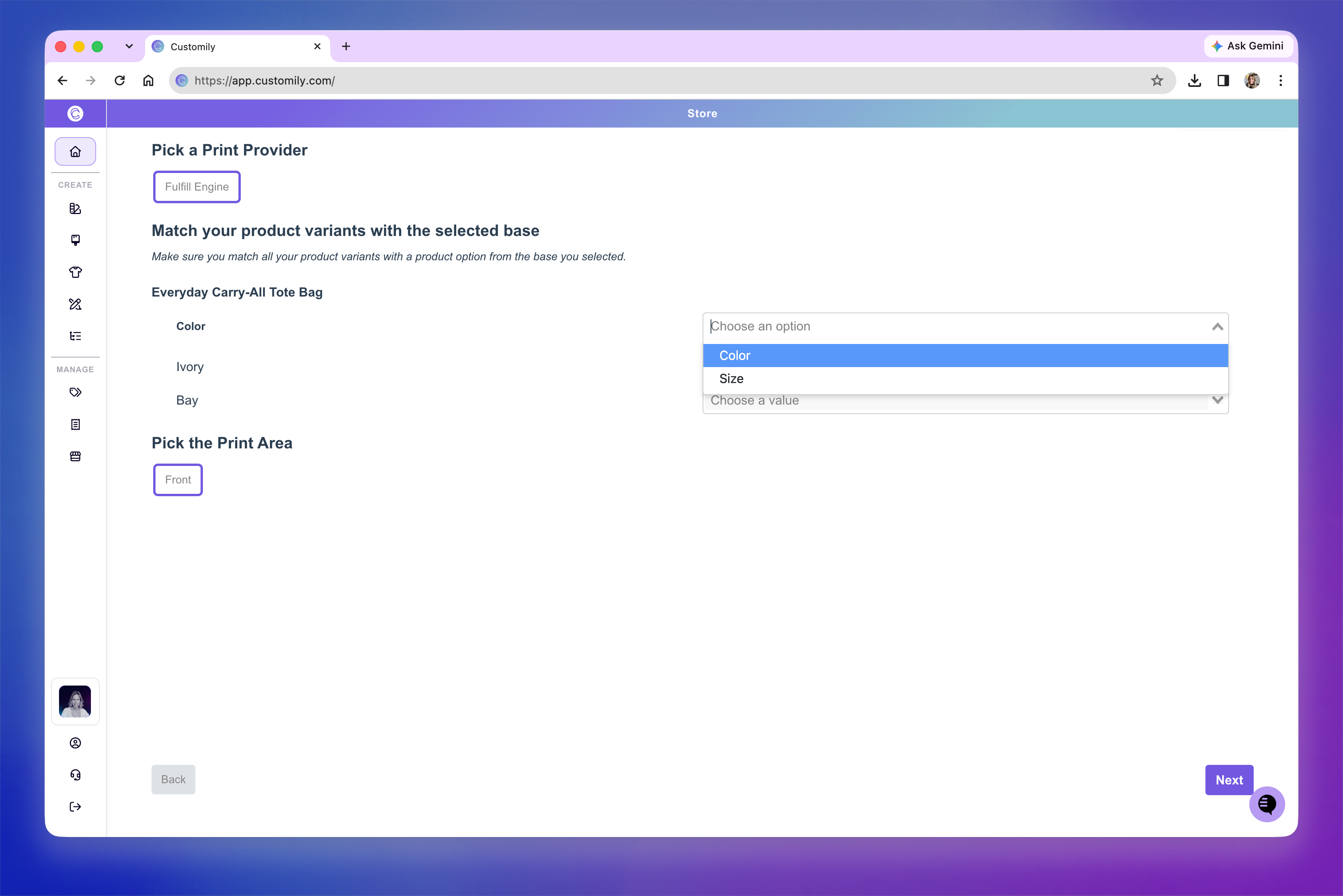Open the user account icon in the sidebar
Image resolution: width=1343 pixels, height=896 pixels.
[x=75, y=743]
